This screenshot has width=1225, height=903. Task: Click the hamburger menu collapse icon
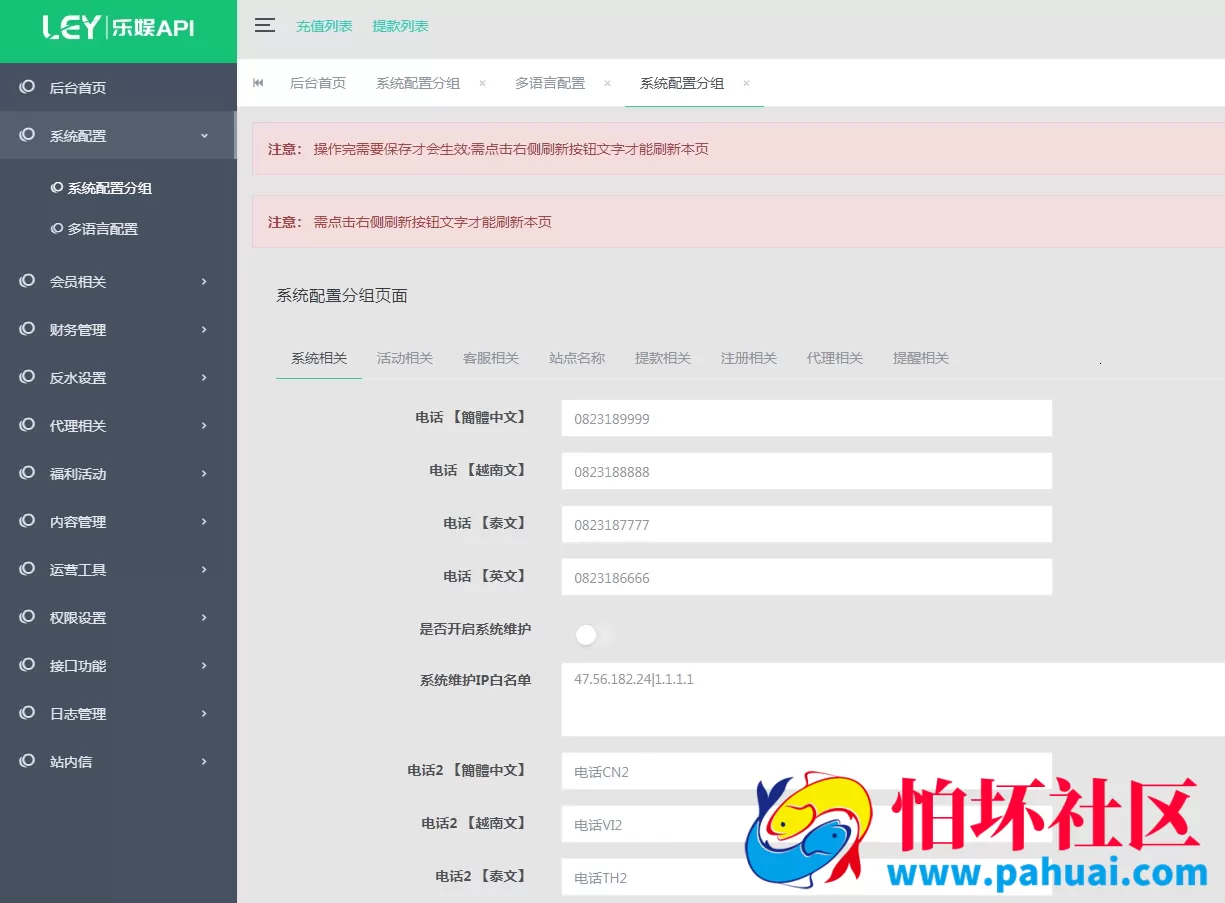265,26
